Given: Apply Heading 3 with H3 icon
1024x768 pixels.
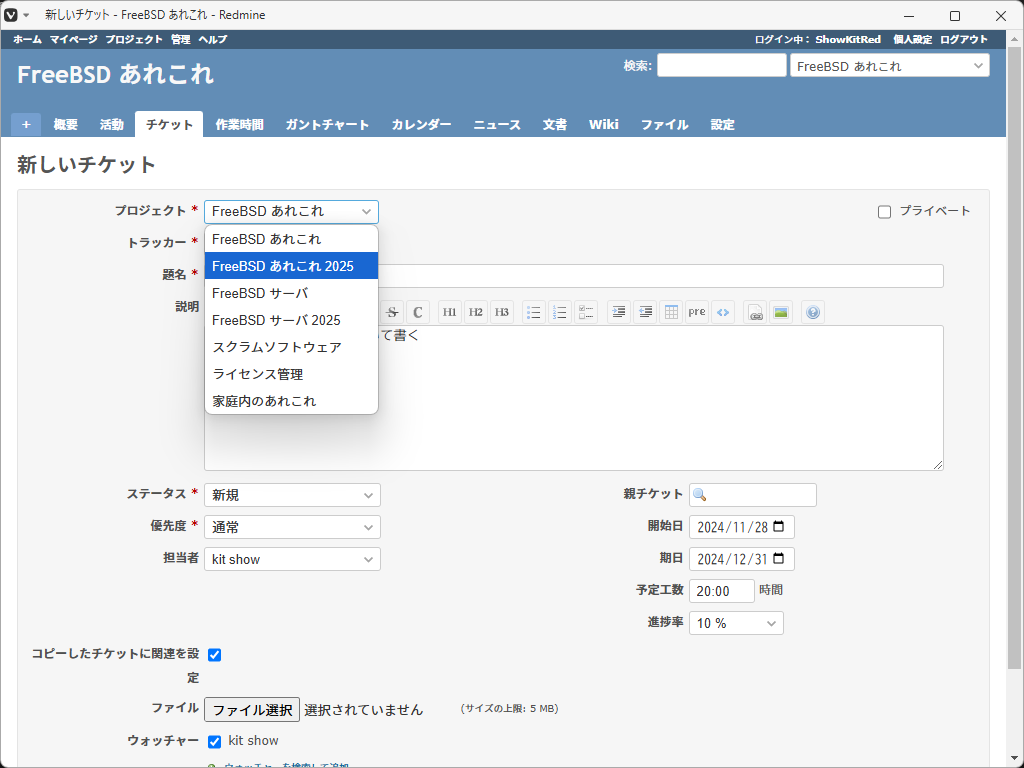Looking at the screenshot, I should [x=502, y=312].
